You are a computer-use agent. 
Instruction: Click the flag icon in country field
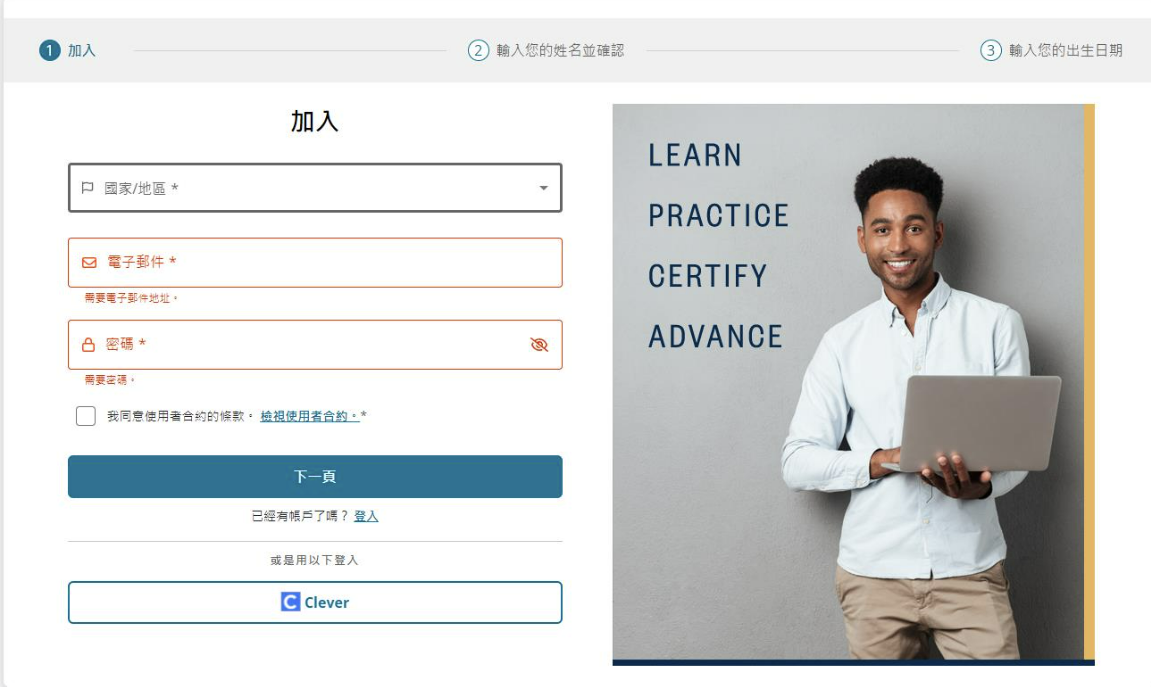(x=87, y=188)
